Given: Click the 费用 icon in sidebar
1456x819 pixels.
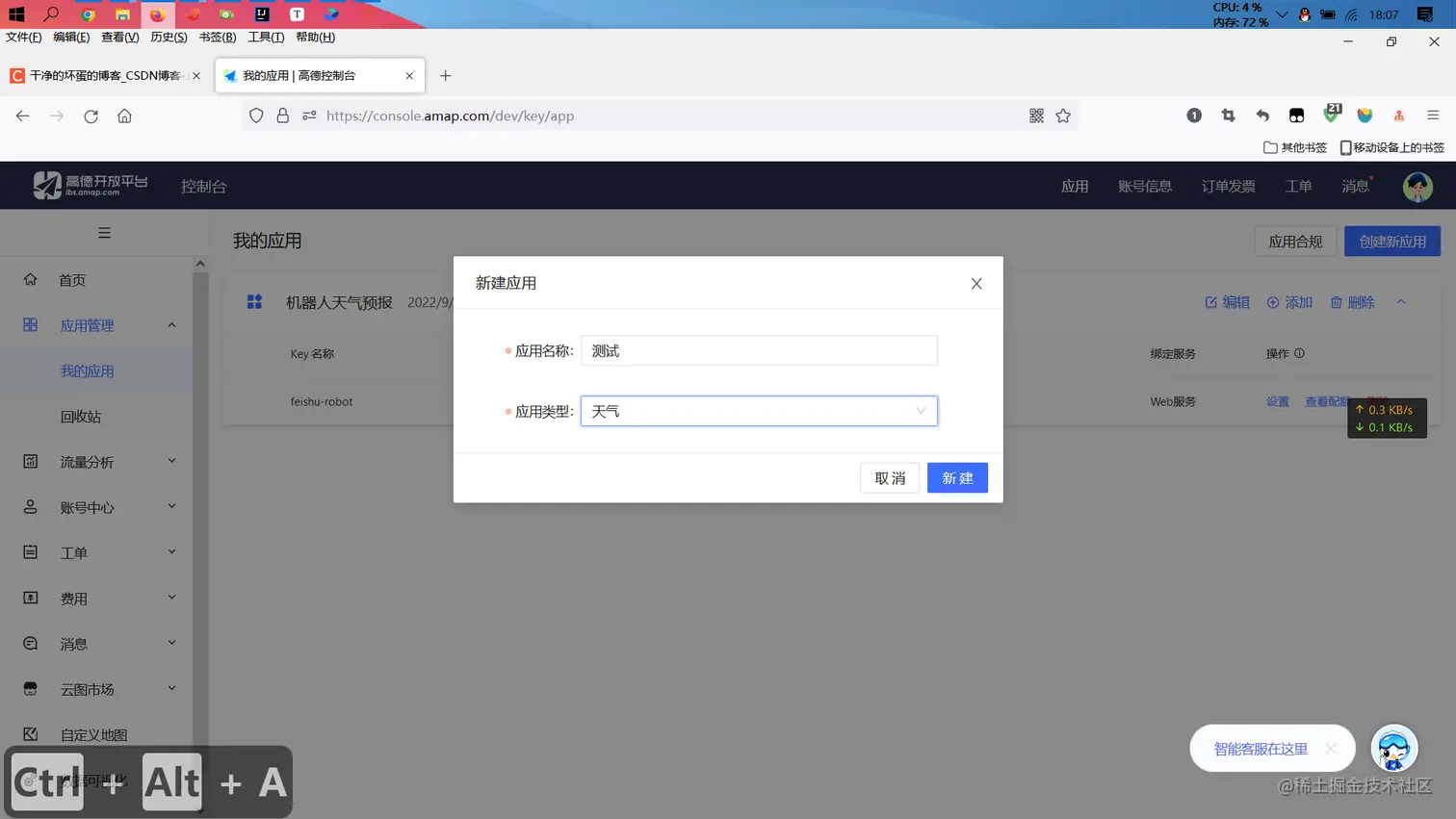Looking at the screenshot, I should click(x=30, y=598).
